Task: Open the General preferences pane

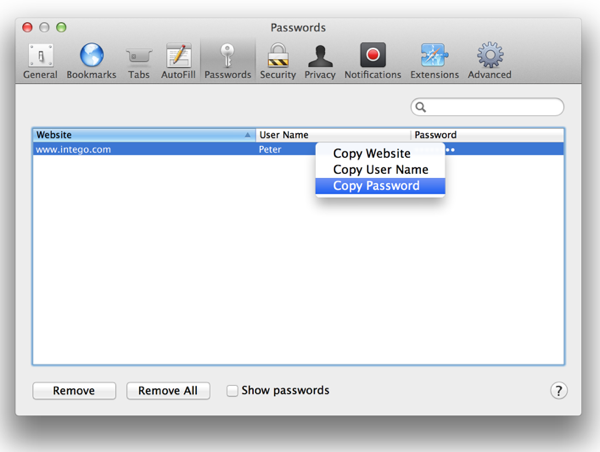Action: [x=40, y=61]
